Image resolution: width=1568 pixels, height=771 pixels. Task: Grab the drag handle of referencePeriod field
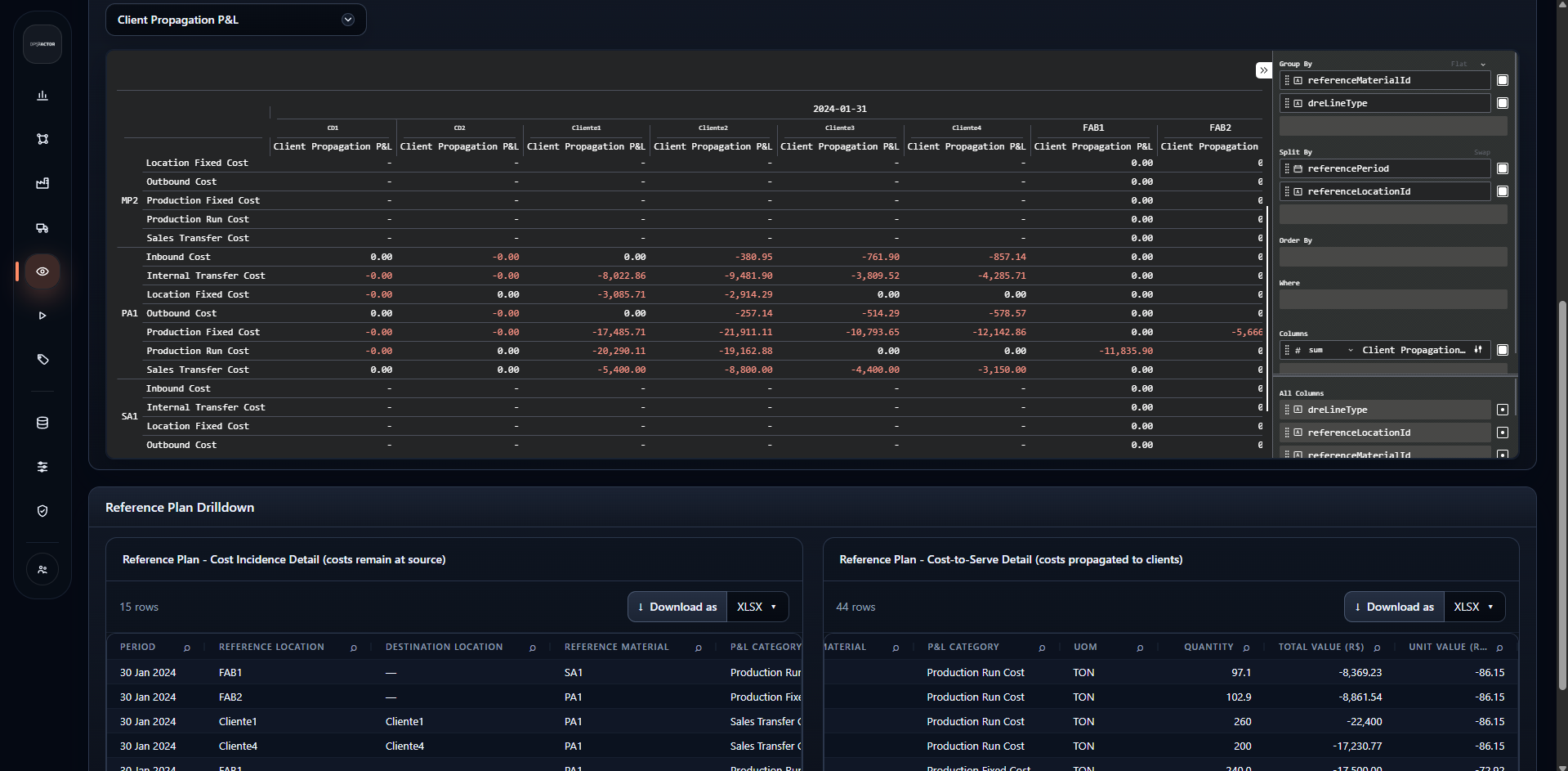(x=1287, y=168)
